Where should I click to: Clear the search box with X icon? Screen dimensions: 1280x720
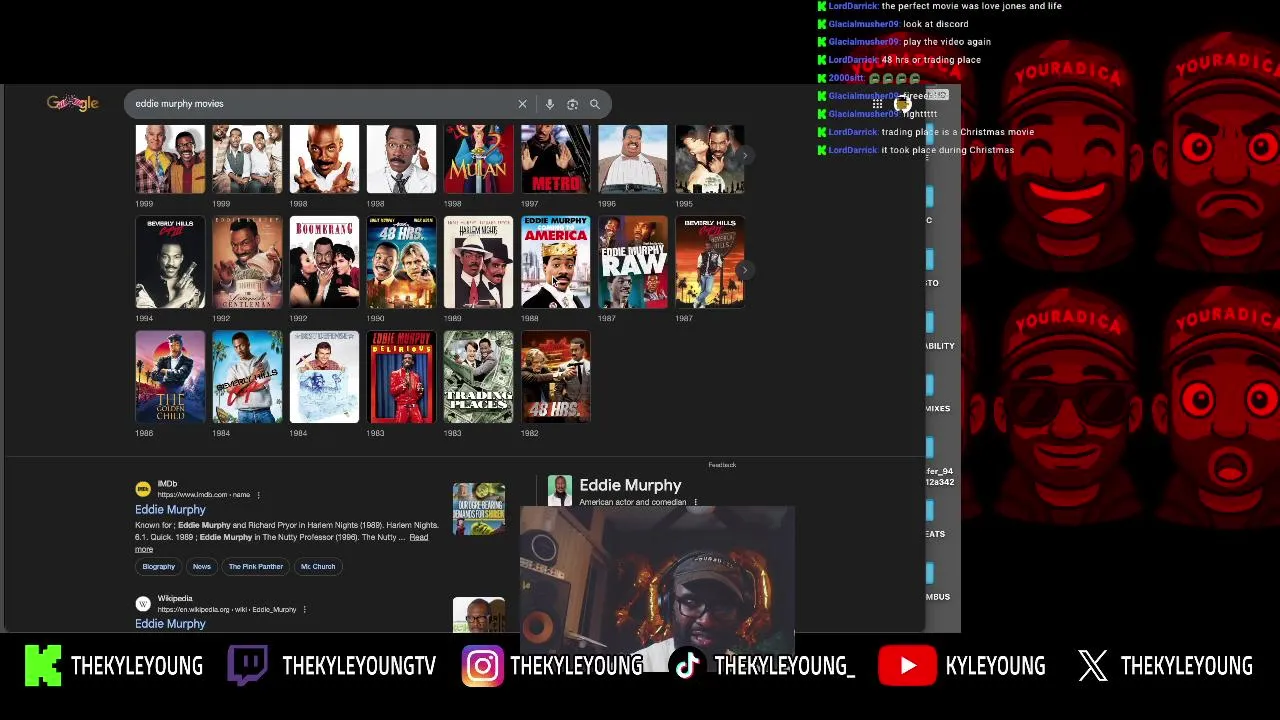(x=522, y=104)
